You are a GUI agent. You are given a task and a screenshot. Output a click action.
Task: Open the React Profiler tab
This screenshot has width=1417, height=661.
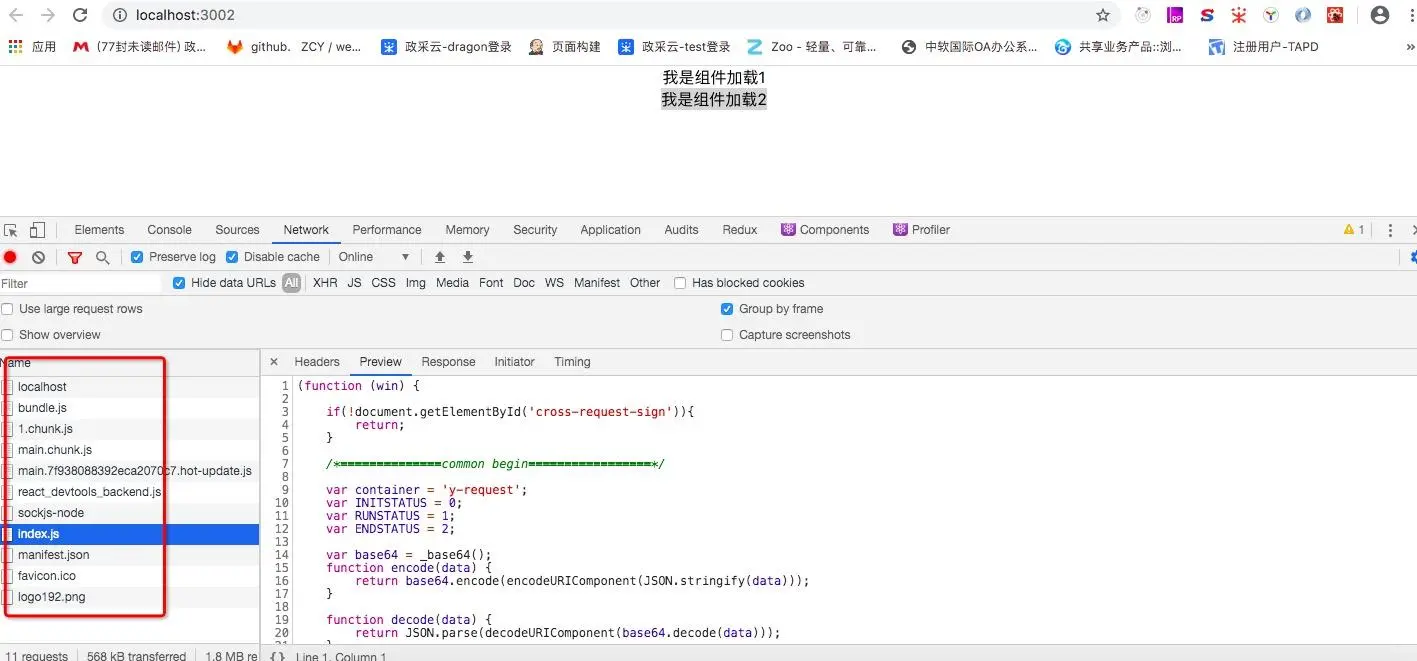921,230
